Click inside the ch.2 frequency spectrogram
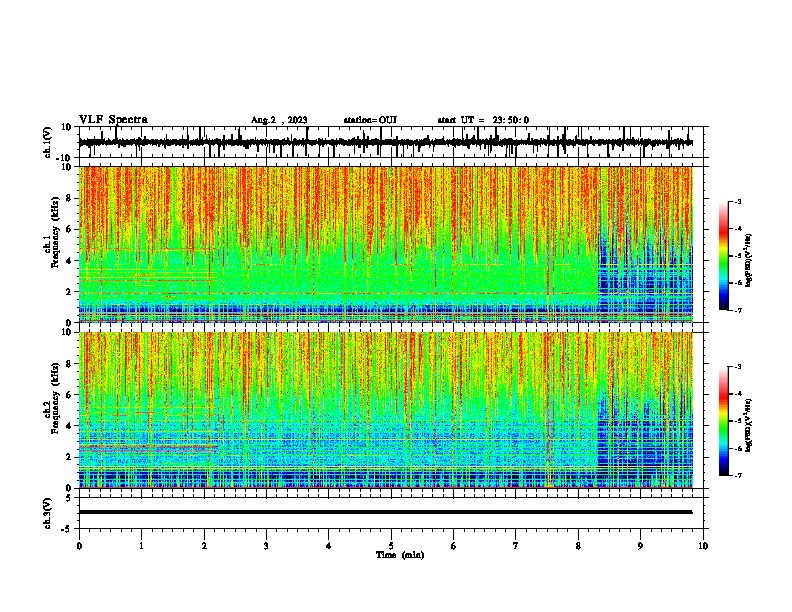This screenshot has height=612, width=792. coord(386,410)
